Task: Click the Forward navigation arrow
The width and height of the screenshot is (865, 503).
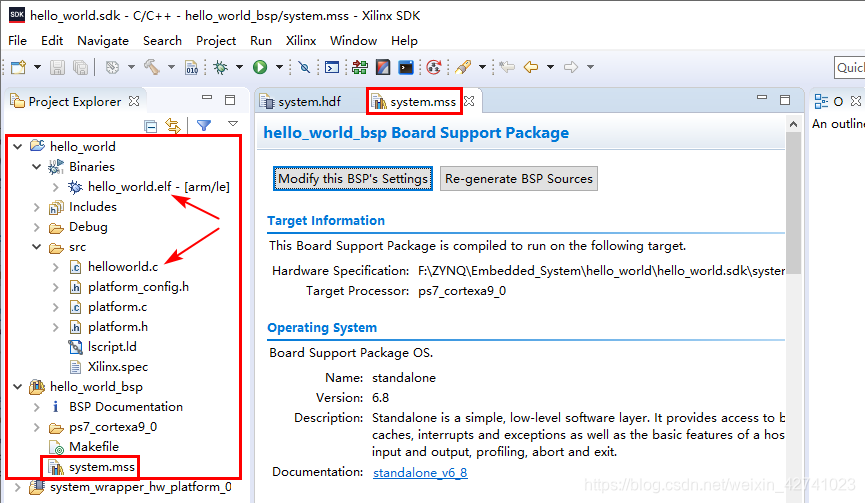Action: pyautogui.click(x=571, y=67)
